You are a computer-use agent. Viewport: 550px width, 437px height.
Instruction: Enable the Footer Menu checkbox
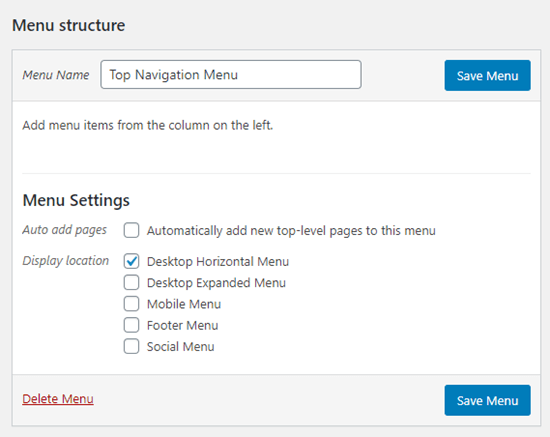[132, 325]
